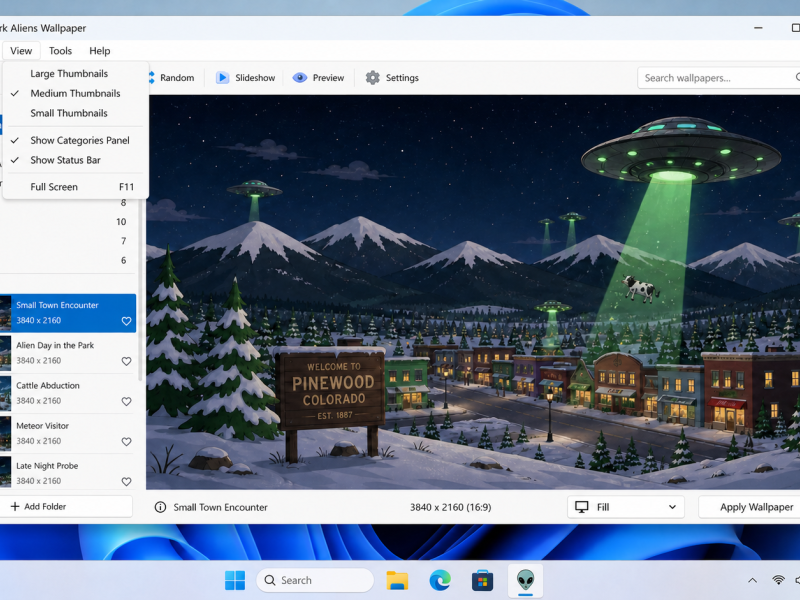Minimize the wallpaper app window

[758, 28]
